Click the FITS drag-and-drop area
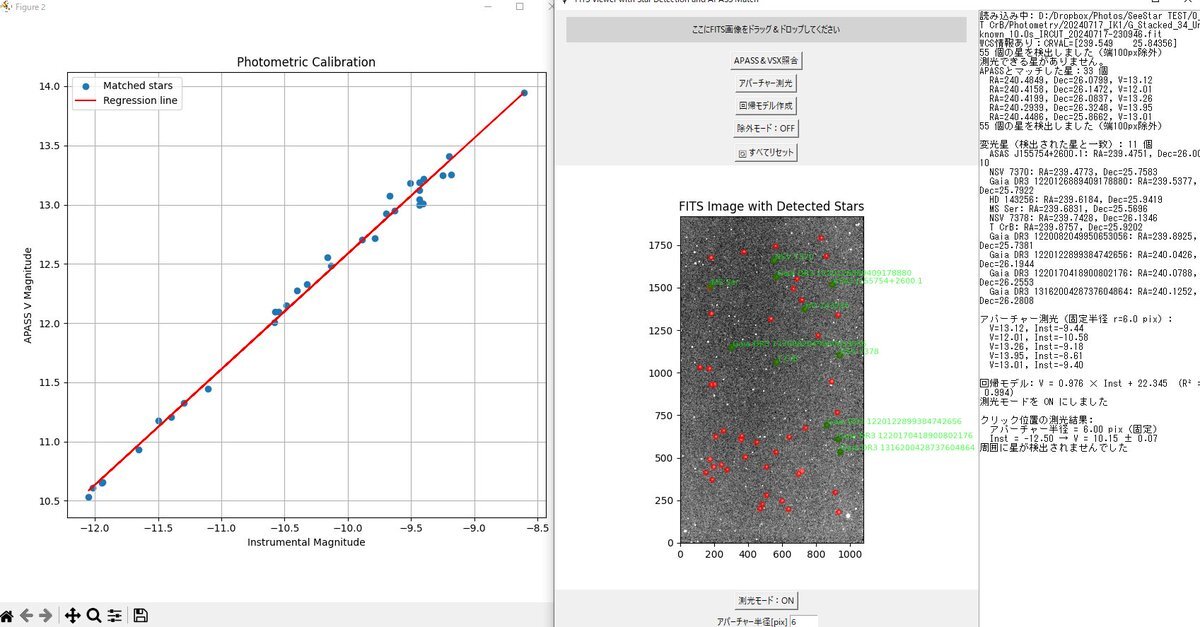 click(766, 29)
